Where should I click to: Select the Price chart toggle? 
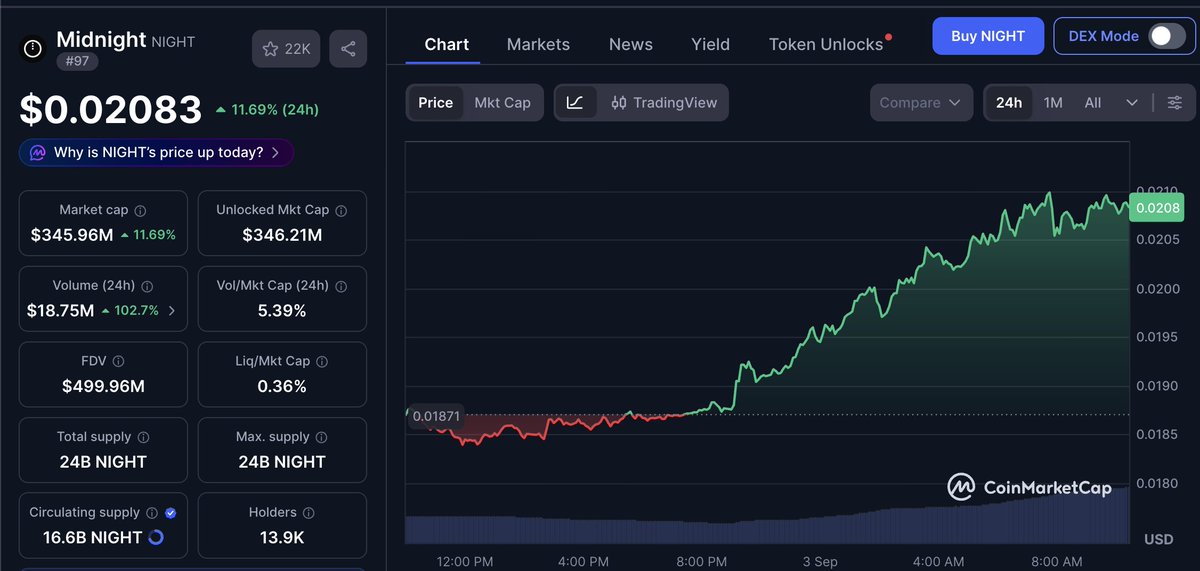435,102
